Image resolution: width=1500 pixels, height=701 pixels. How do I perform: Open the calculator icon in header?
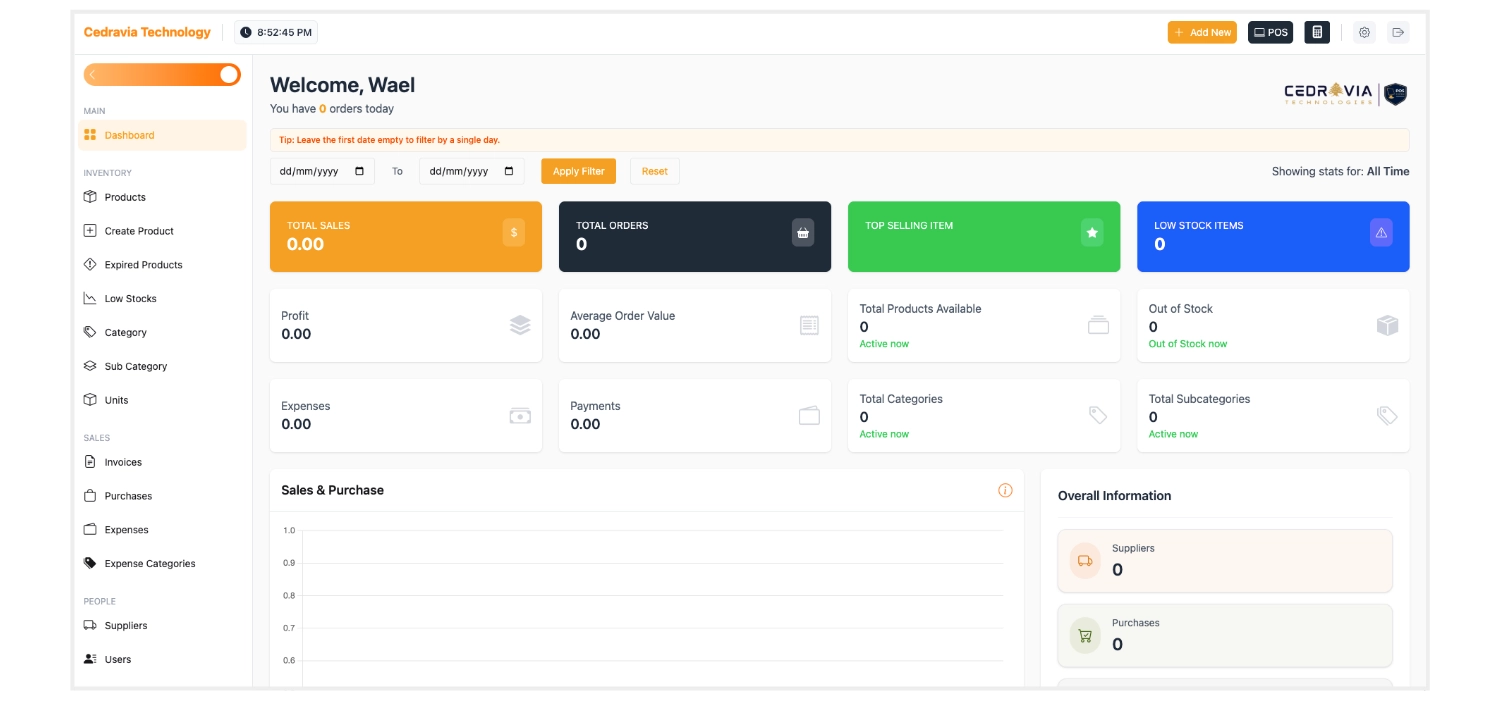[x=1317, y=32]
